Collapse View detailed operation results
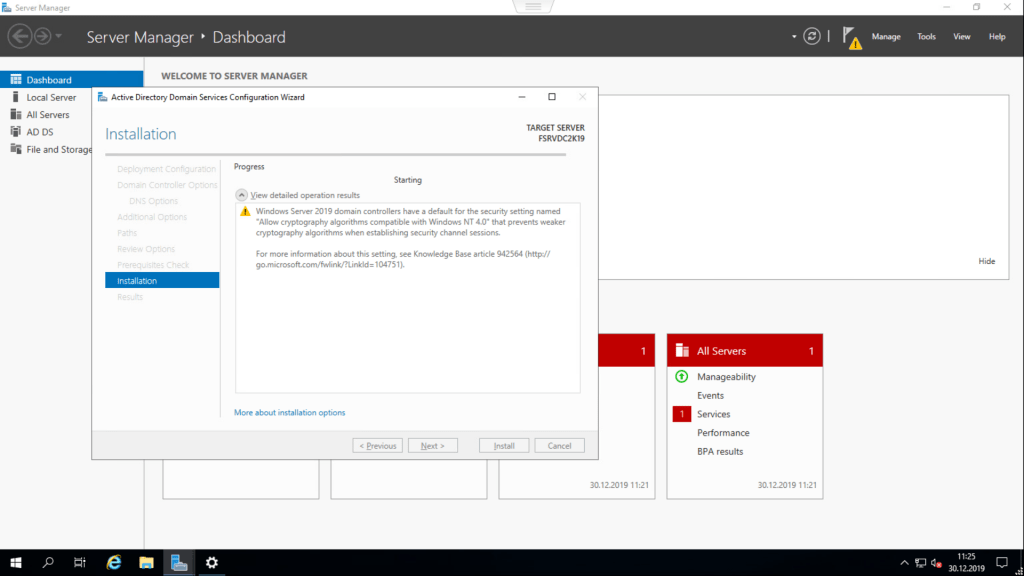Image resolution: width=1024 pixels, height=576 pixels. tap(241, 195)
